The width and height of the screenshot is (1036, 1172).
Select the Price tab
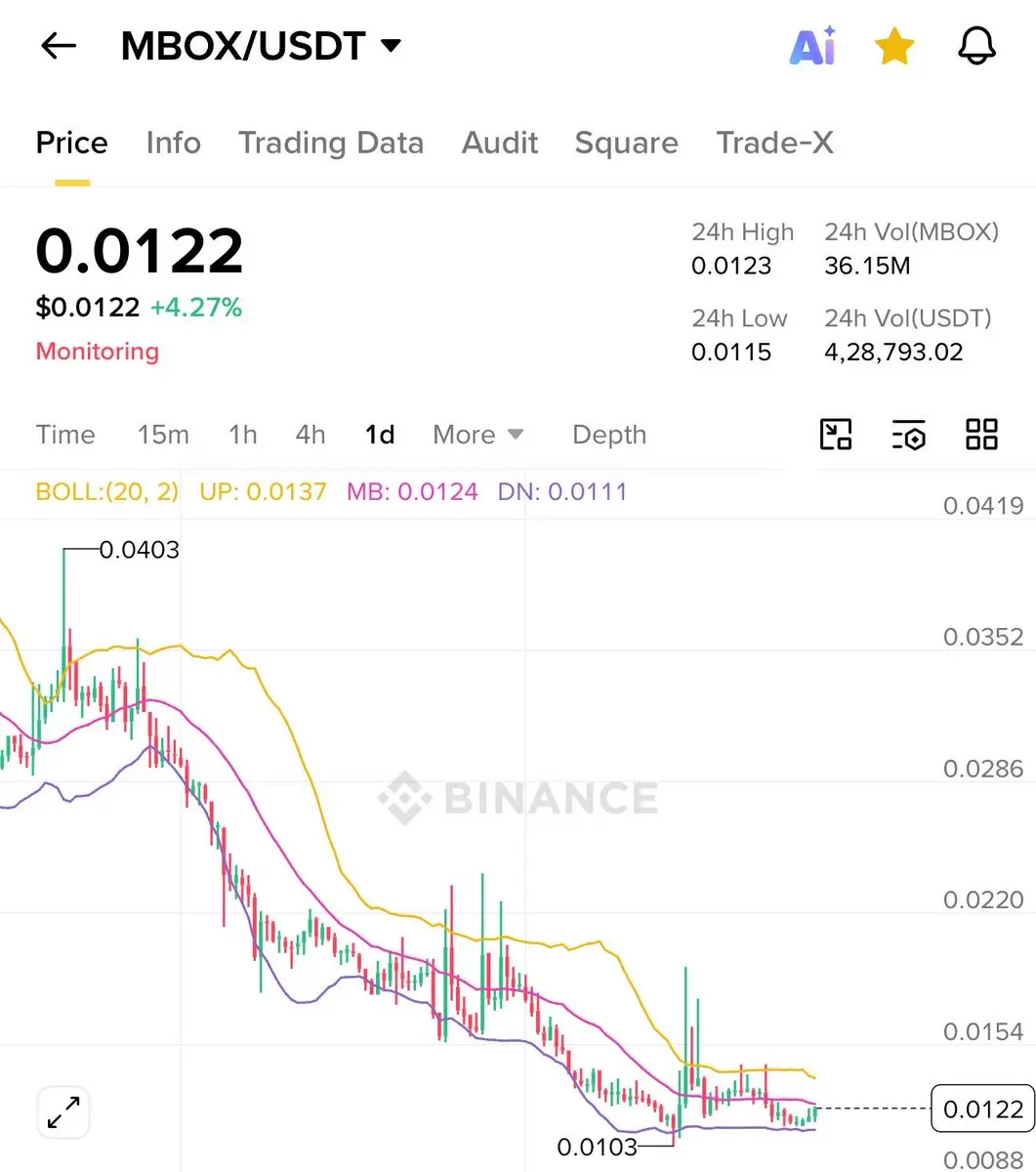tap(71, 143)
